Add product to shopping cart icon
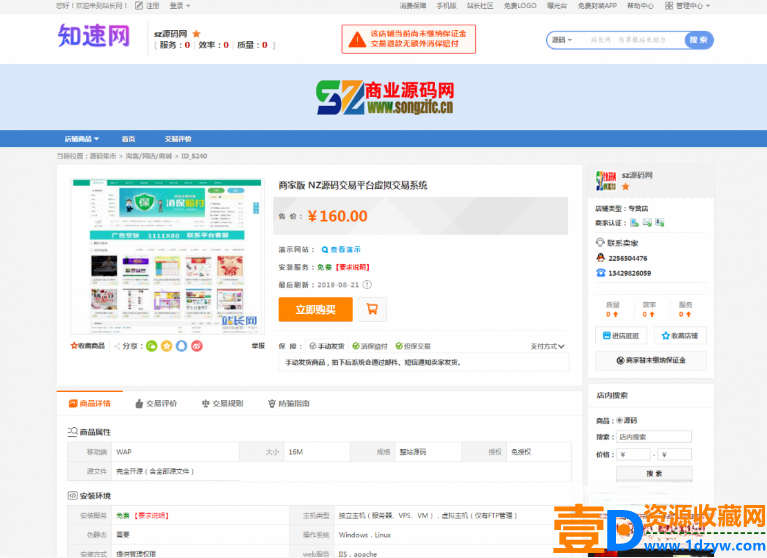The image size is (767, 558). tap(372, 309)
